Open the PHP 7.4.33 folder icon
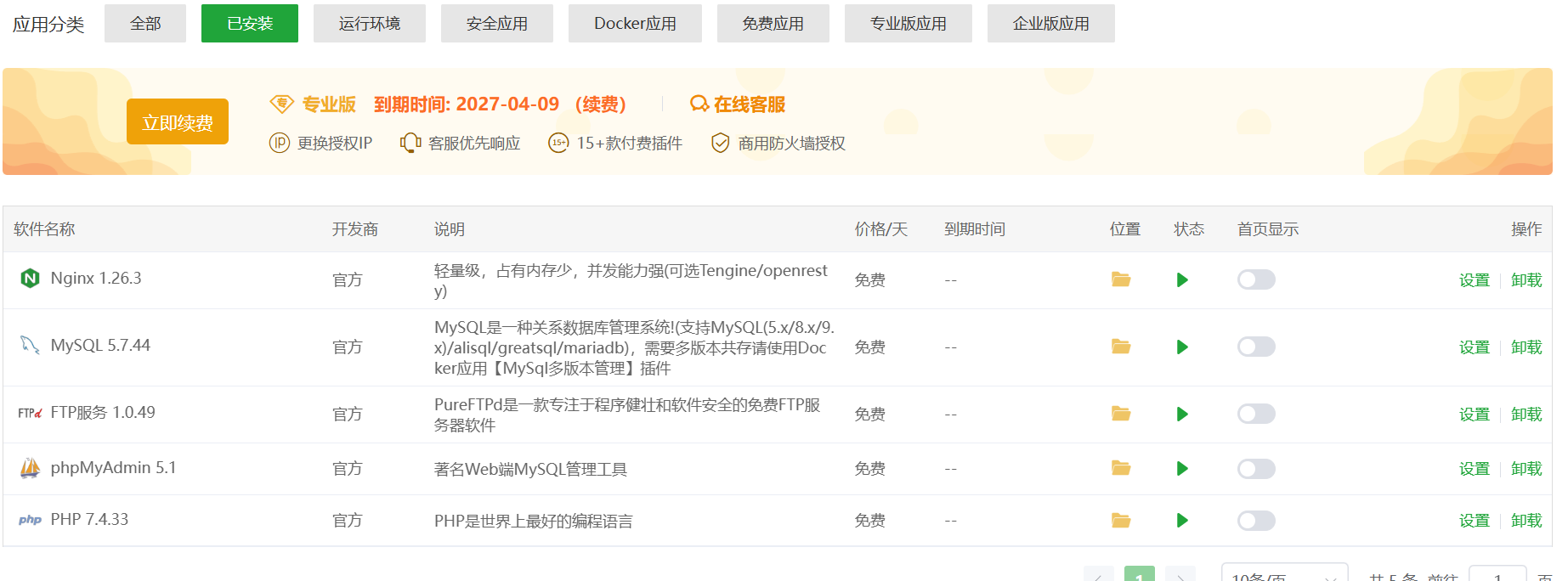This screenshot has height=581, width=1568. 1121,520
